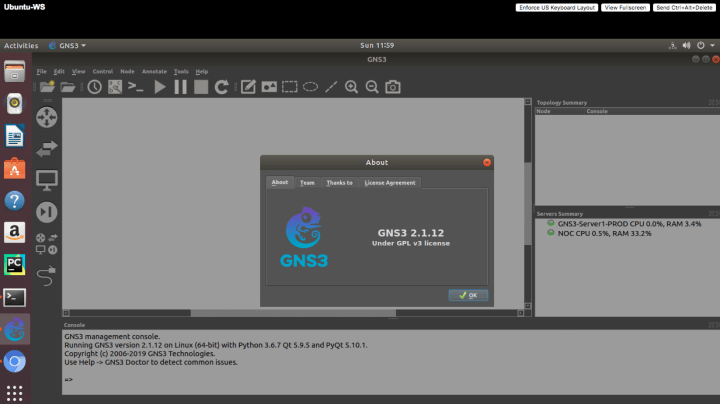720x404 pixels.
Task: Open the Node menu
Action: [x=127, y=72]
